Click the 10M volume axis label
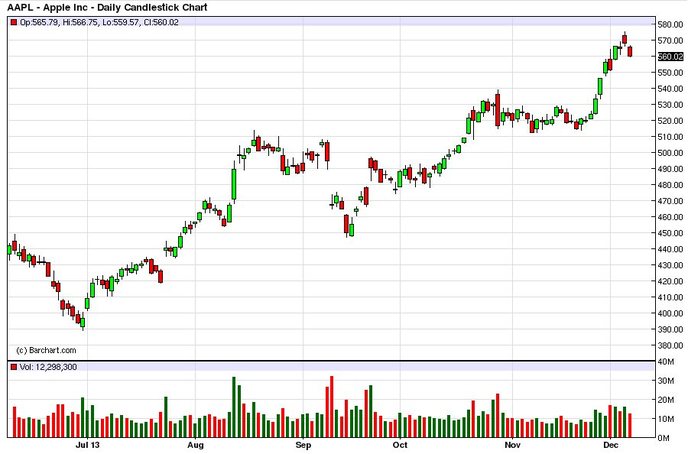Viewport: 688px width, 454px height. pyautogui.click(x=666, y=419)
